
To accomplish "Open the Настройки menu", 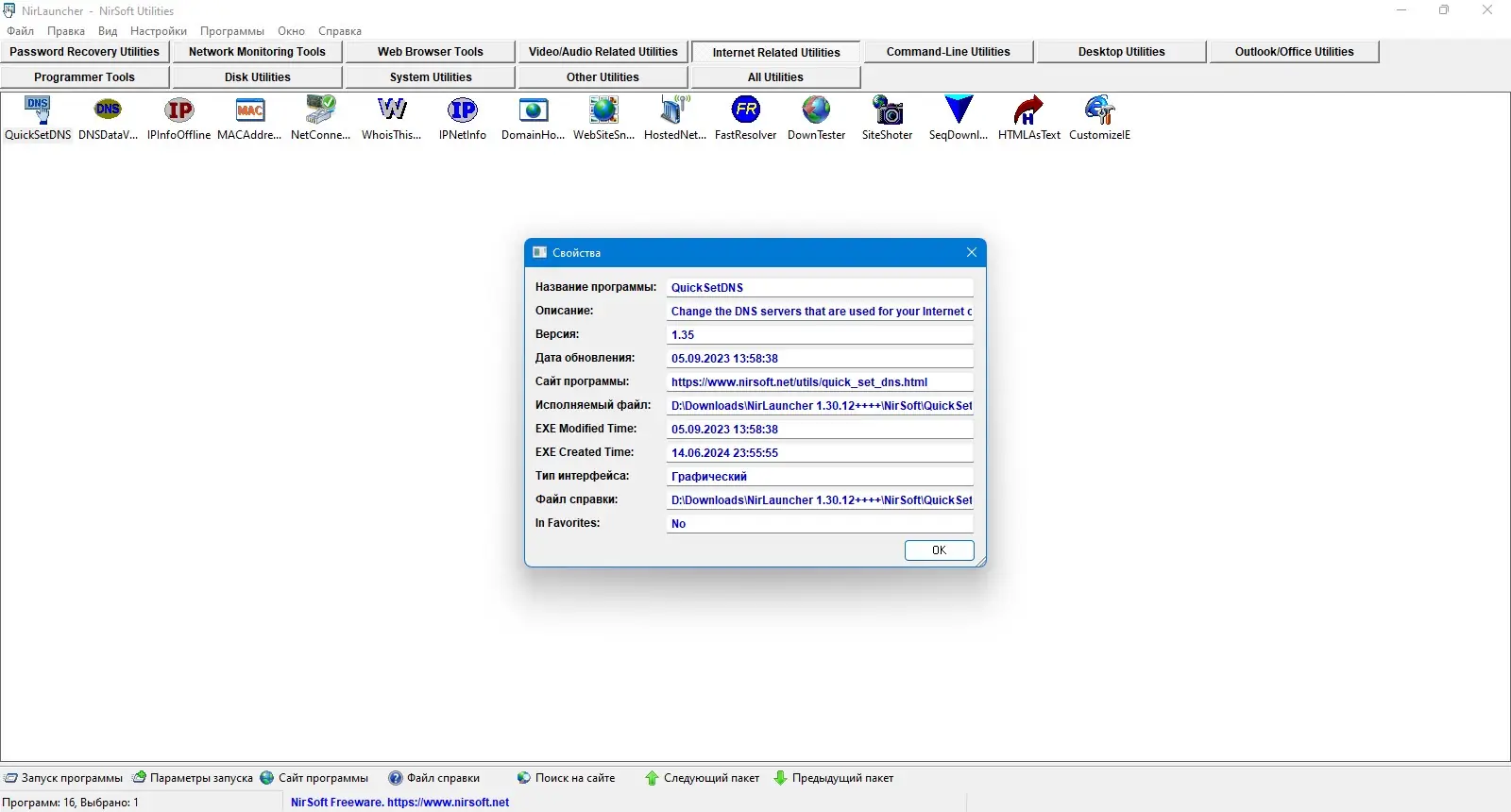I will 159,31.
